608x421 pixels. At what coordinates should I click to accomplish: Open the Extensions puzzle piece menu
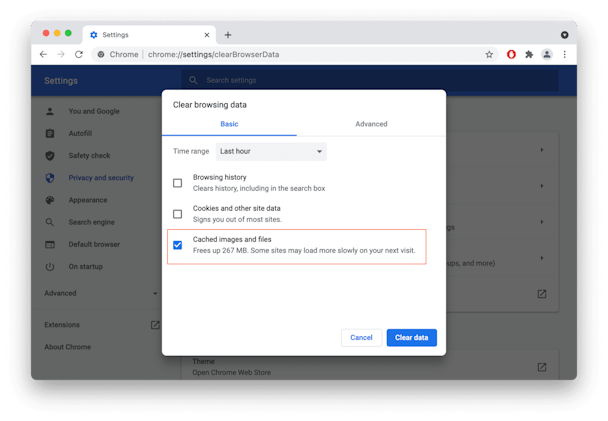pyautogui.click(x=529, y=54)
